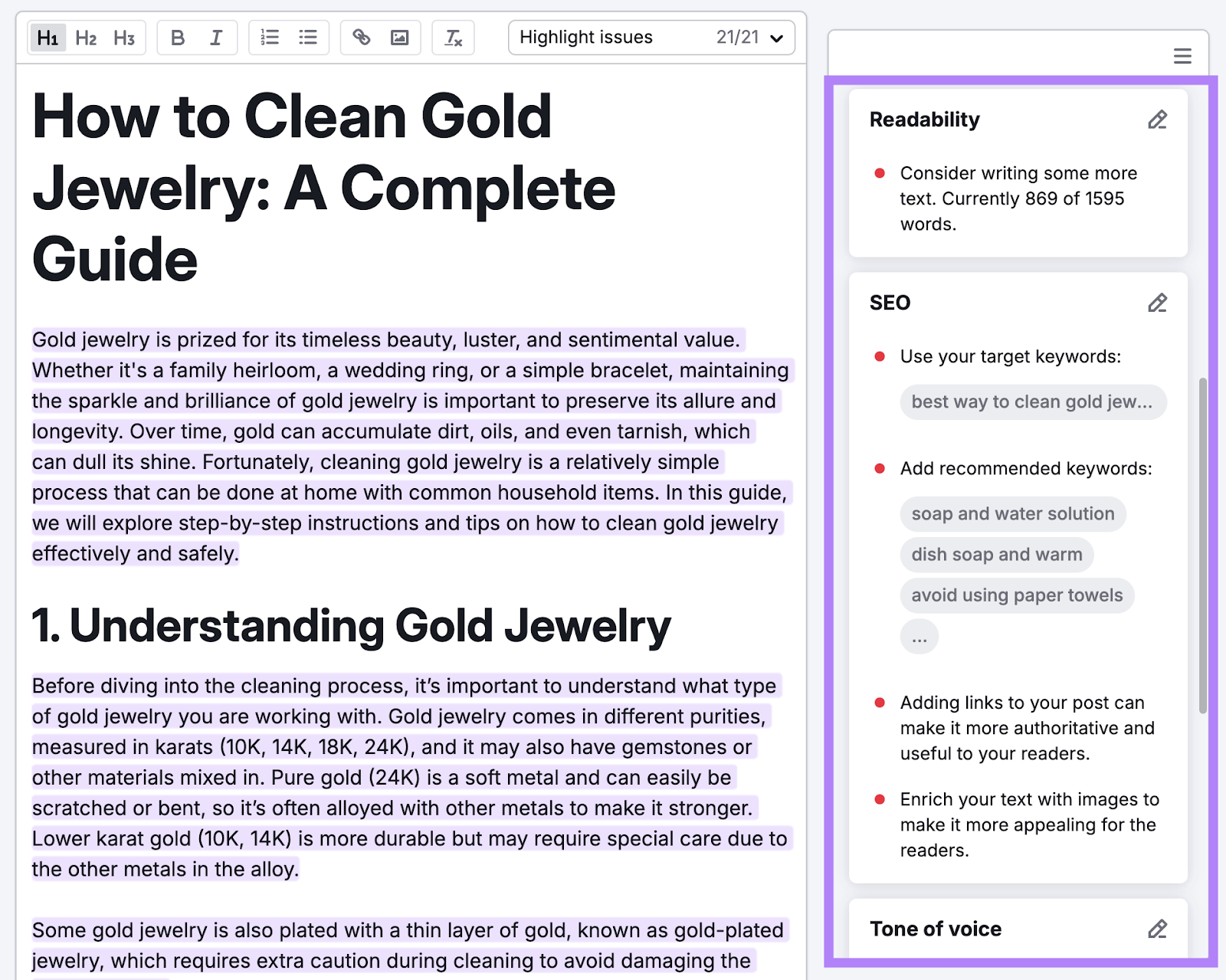Viewport: 1226px width, 980px height.
Task: Toggle italic formatting
Action: [x=216, y=37]
